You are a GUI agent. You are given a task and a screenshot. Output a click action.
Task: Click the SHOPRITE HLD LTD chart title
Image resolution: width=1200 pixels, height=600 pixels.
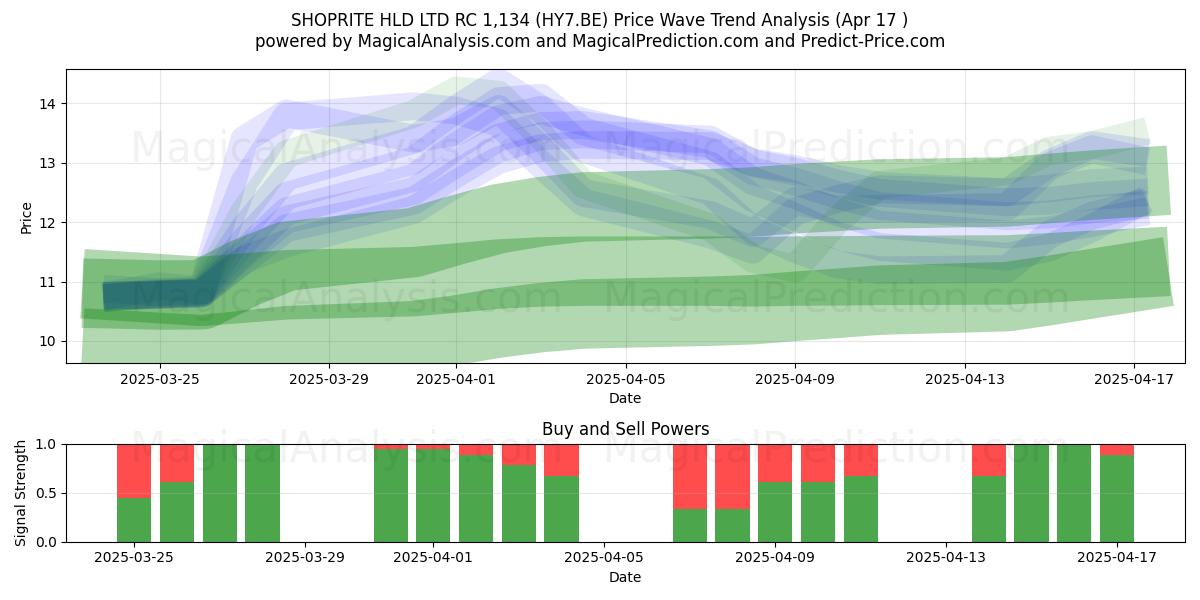click(x=600, y=20)
